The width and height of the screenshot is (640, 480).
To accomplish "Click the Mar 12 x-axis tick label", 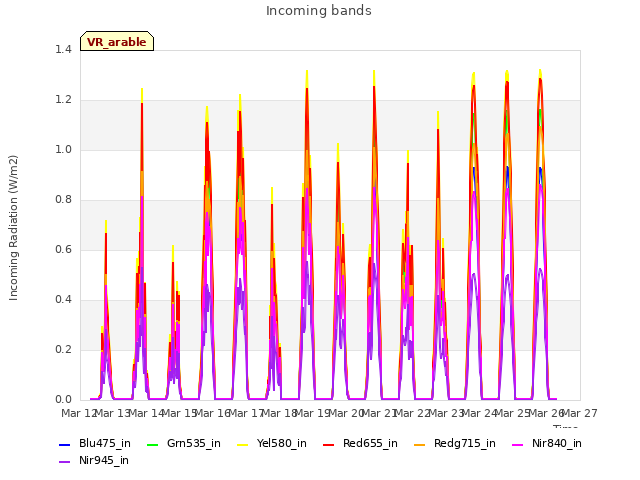I will click(x=79, y=413).
